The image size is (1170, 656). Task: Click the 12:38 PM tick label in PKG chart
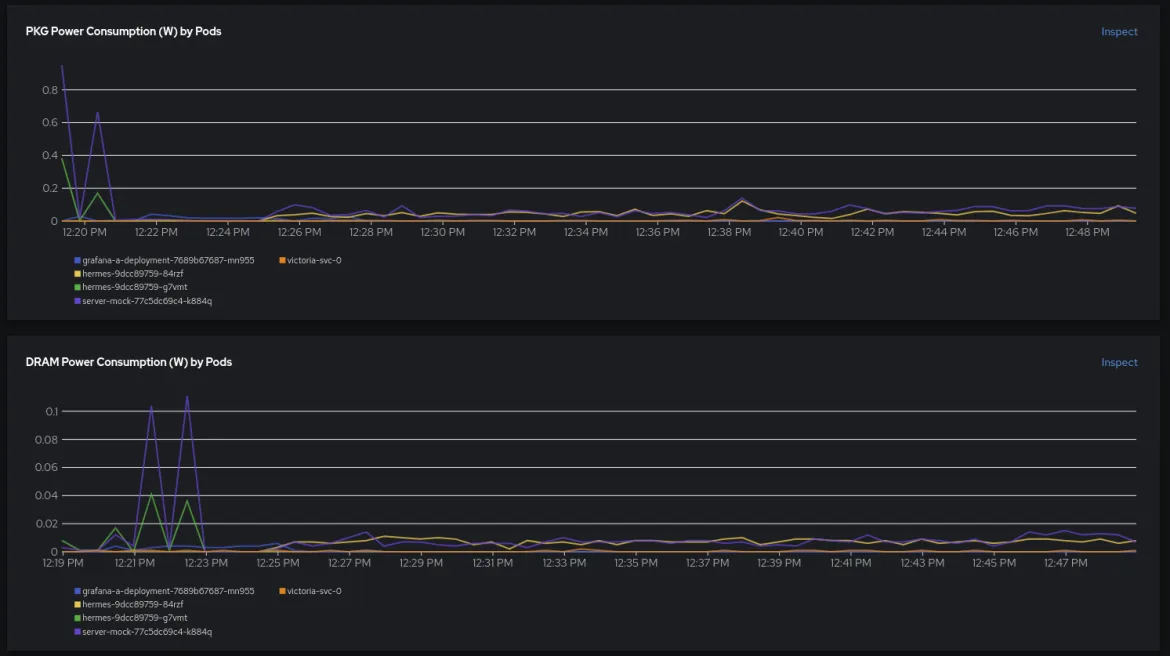[729, 233]
